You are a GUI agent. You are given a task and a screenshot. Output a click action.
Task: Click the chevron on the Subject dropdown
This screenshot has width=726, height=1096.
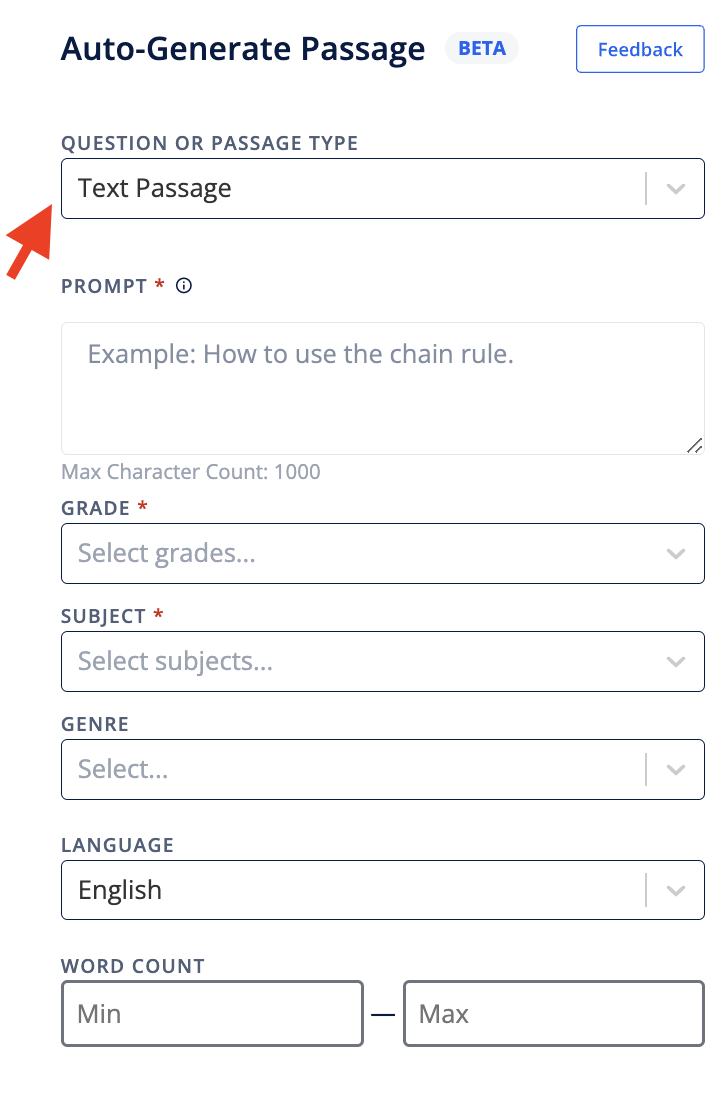point(677,661)
